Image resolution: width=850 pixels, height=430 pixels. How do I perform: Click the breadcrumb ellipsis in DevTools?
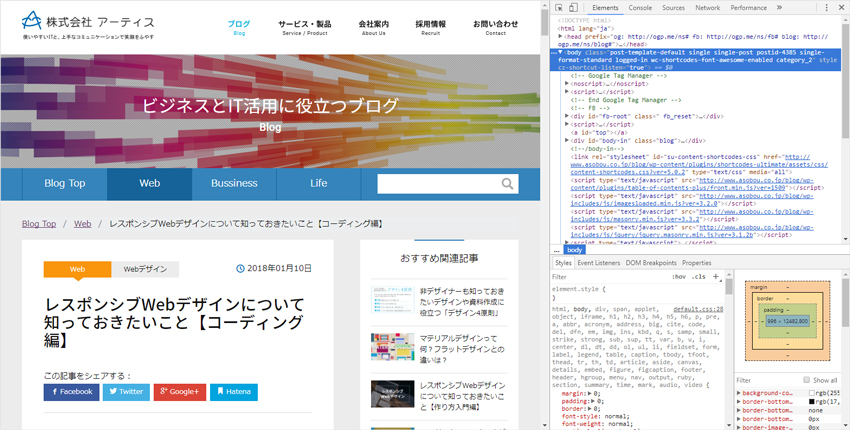(556, 250)
